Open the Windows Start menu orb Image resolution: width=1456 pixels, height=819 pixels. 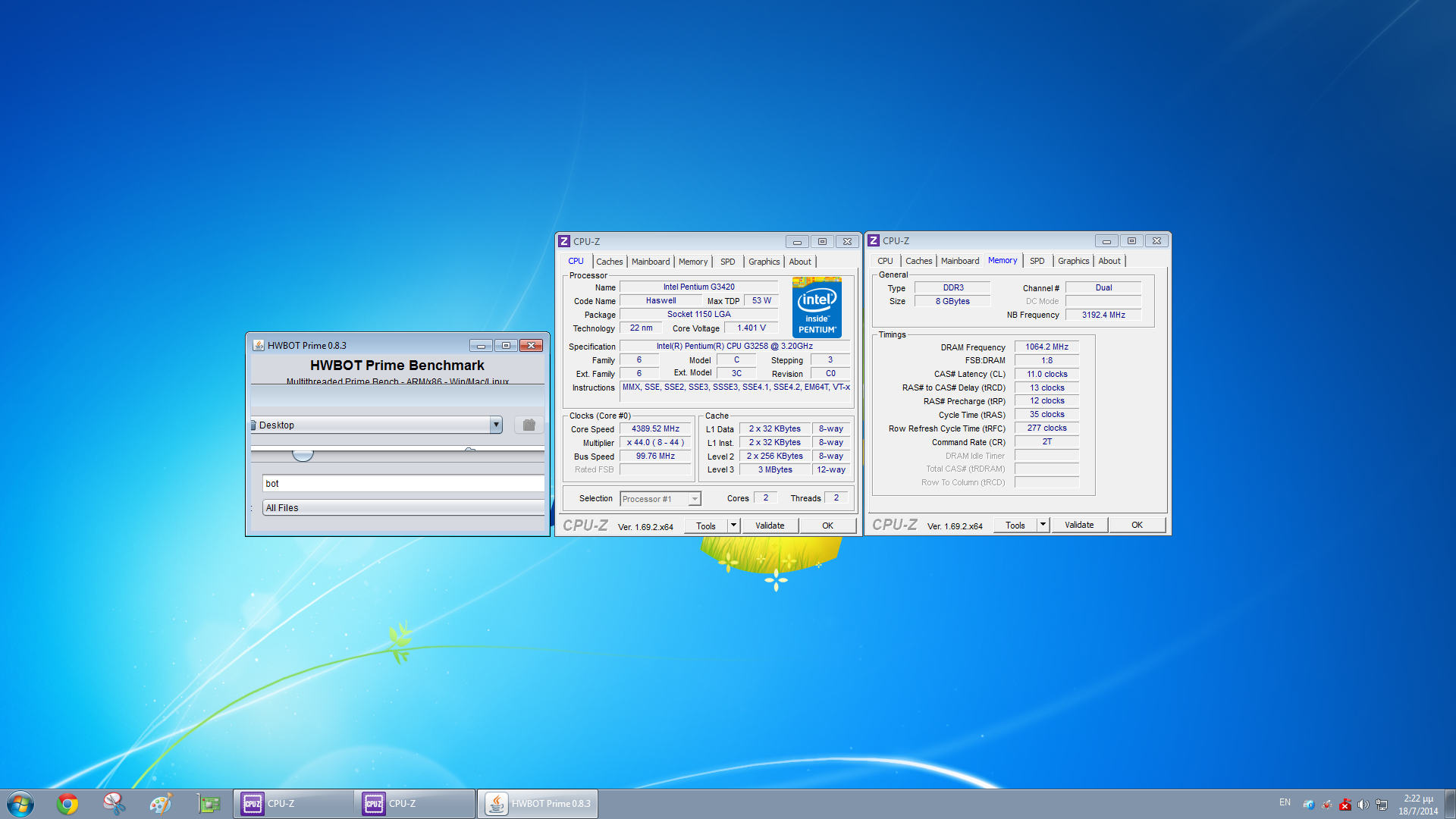20,804
